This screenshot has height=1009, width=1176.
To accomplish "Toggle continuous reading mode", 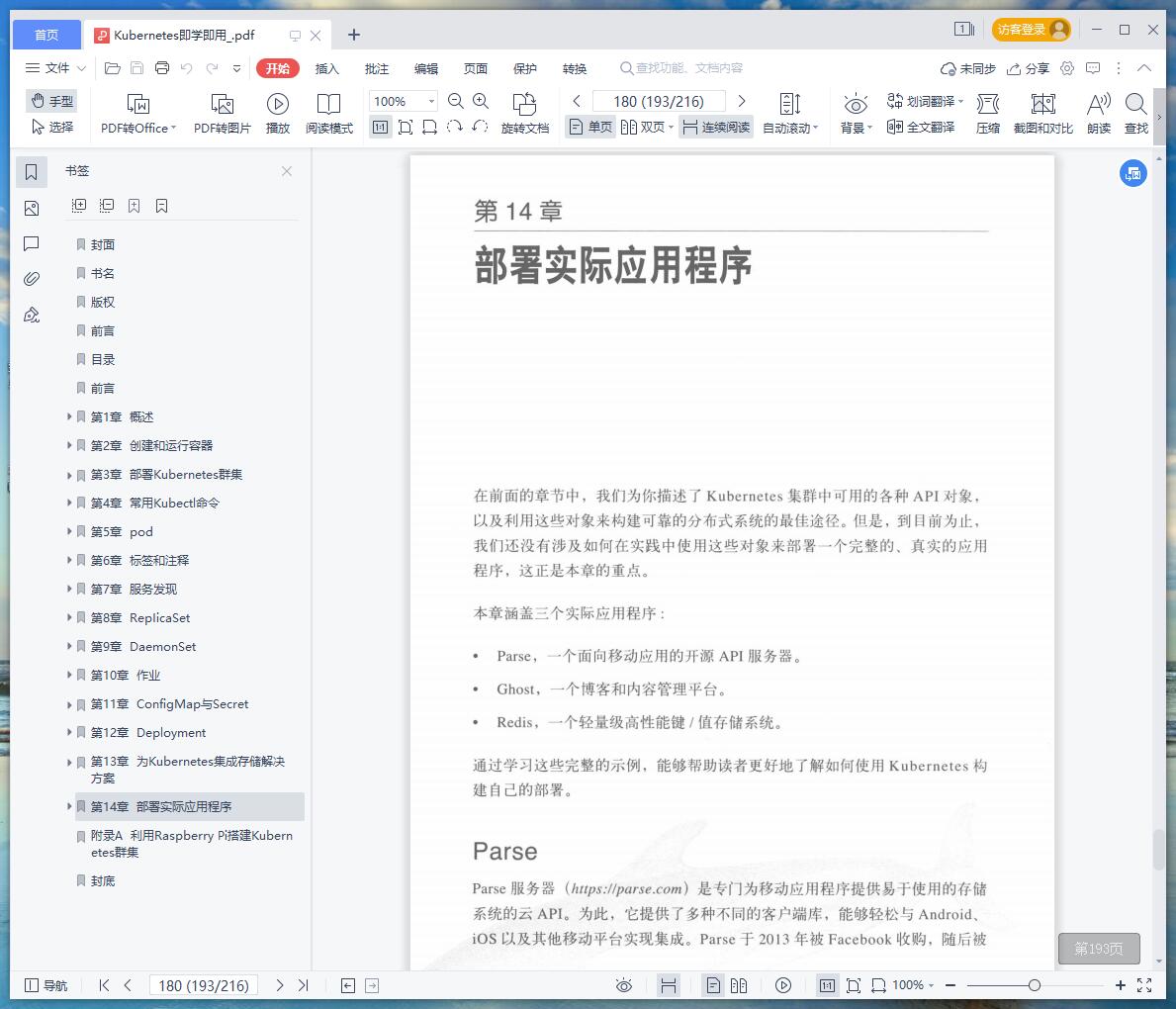I will pos(716,127).
